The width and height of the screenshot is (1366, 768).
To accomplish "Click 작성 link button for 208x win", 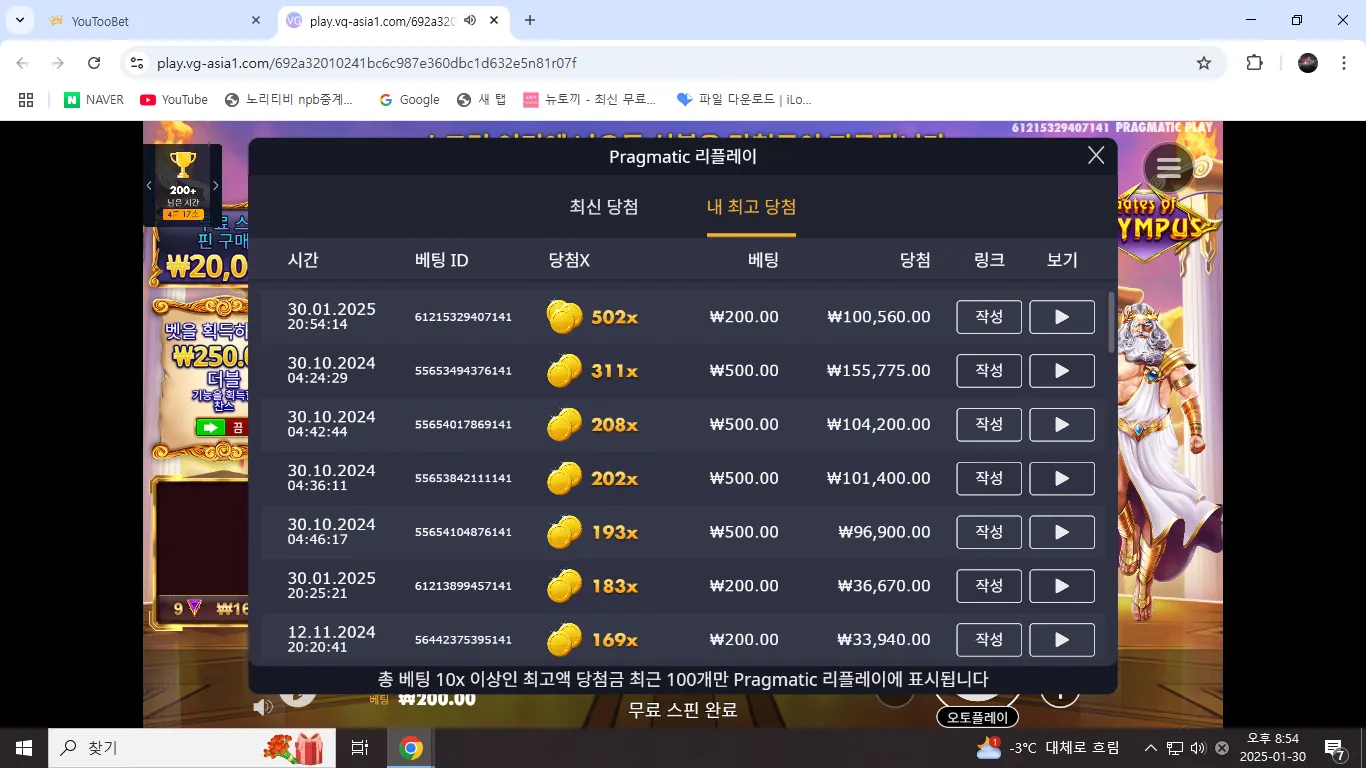I will click(x=989, y=425).
